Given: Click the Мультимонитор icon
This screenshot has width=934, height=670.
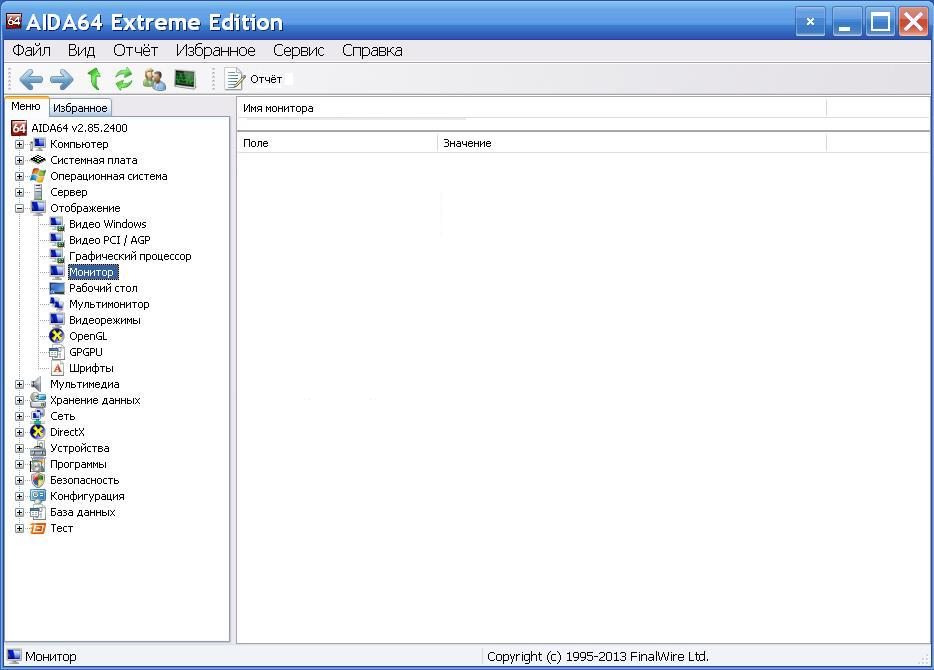Looking at the screenshot, I should (x=57, y=304).
